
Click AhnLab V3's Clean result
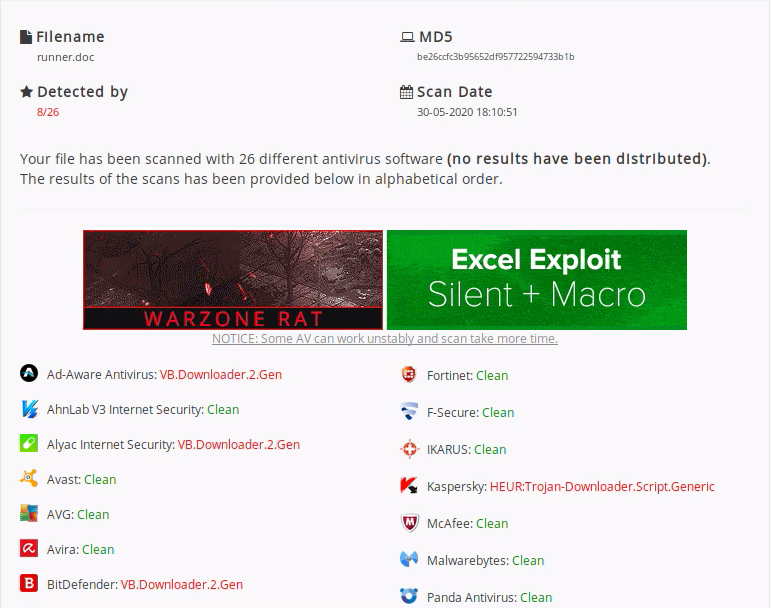coord(223,410)
